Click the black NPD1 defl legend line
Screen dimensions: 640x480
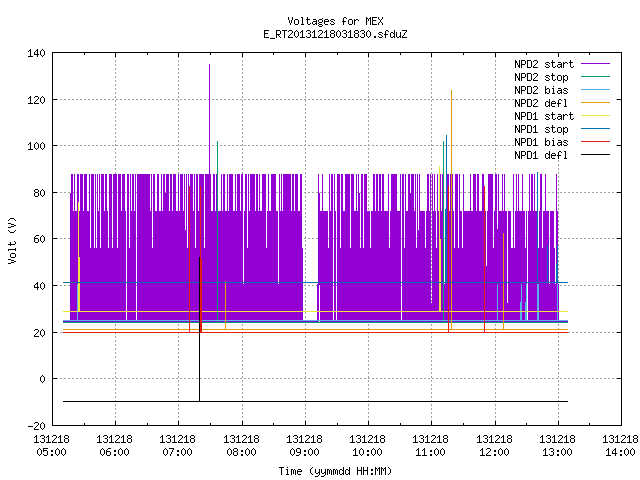click(x=595, y=155)
